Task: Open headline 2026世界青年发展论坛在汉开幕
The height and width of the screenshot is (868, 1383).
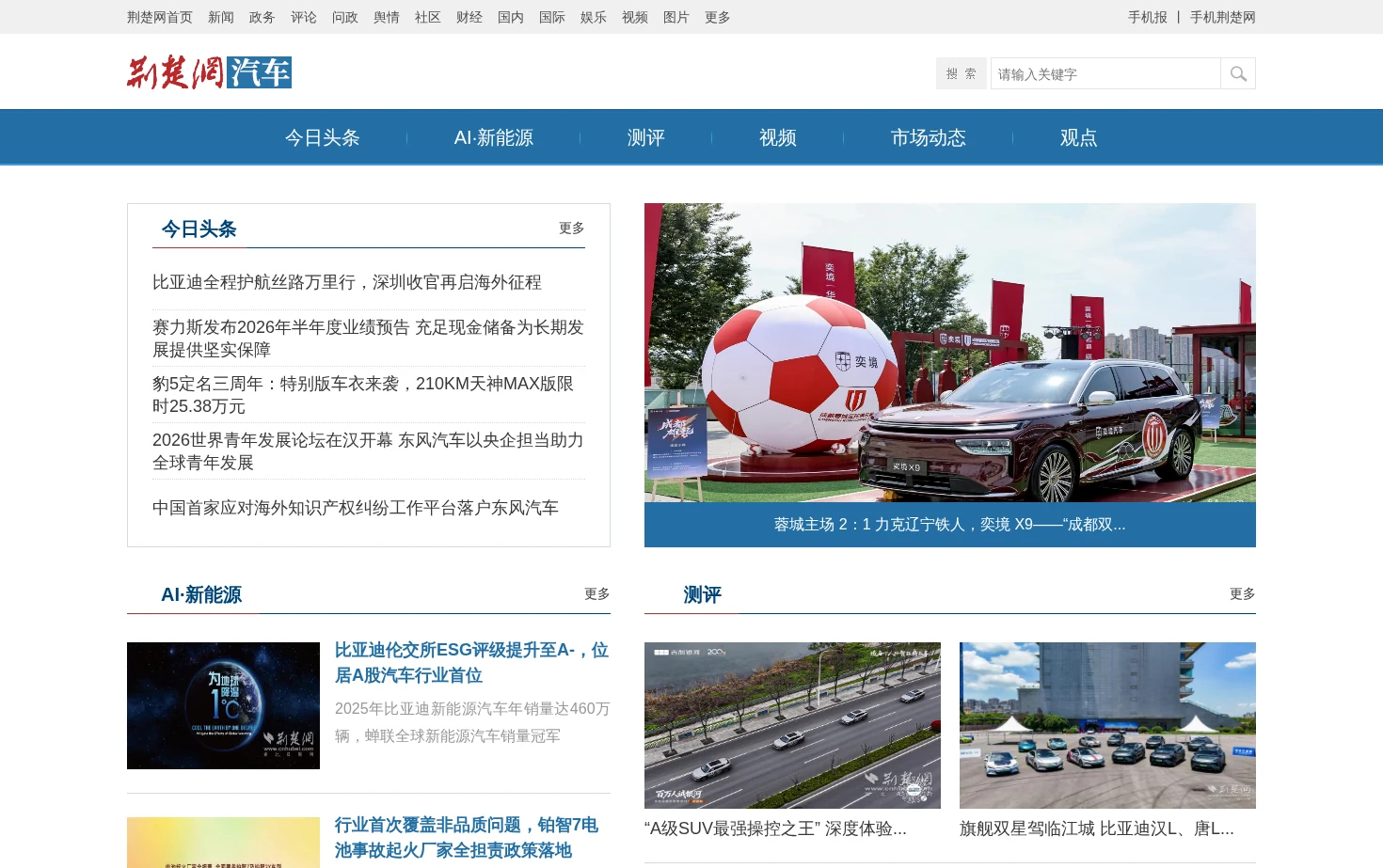Action: click(x=369, y=451)
